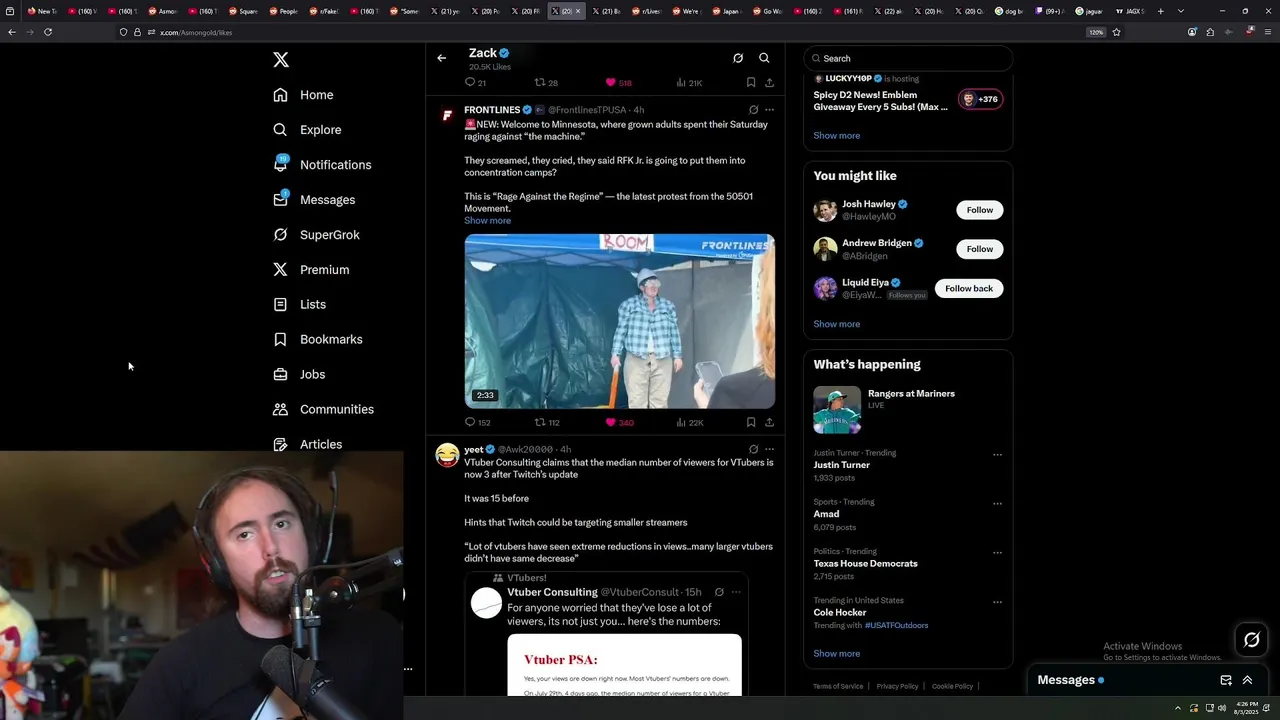Open the +376 listeners space badge
Image resolution: width=1280 pixels, height=720 pixels.
(x=980, y=99)
